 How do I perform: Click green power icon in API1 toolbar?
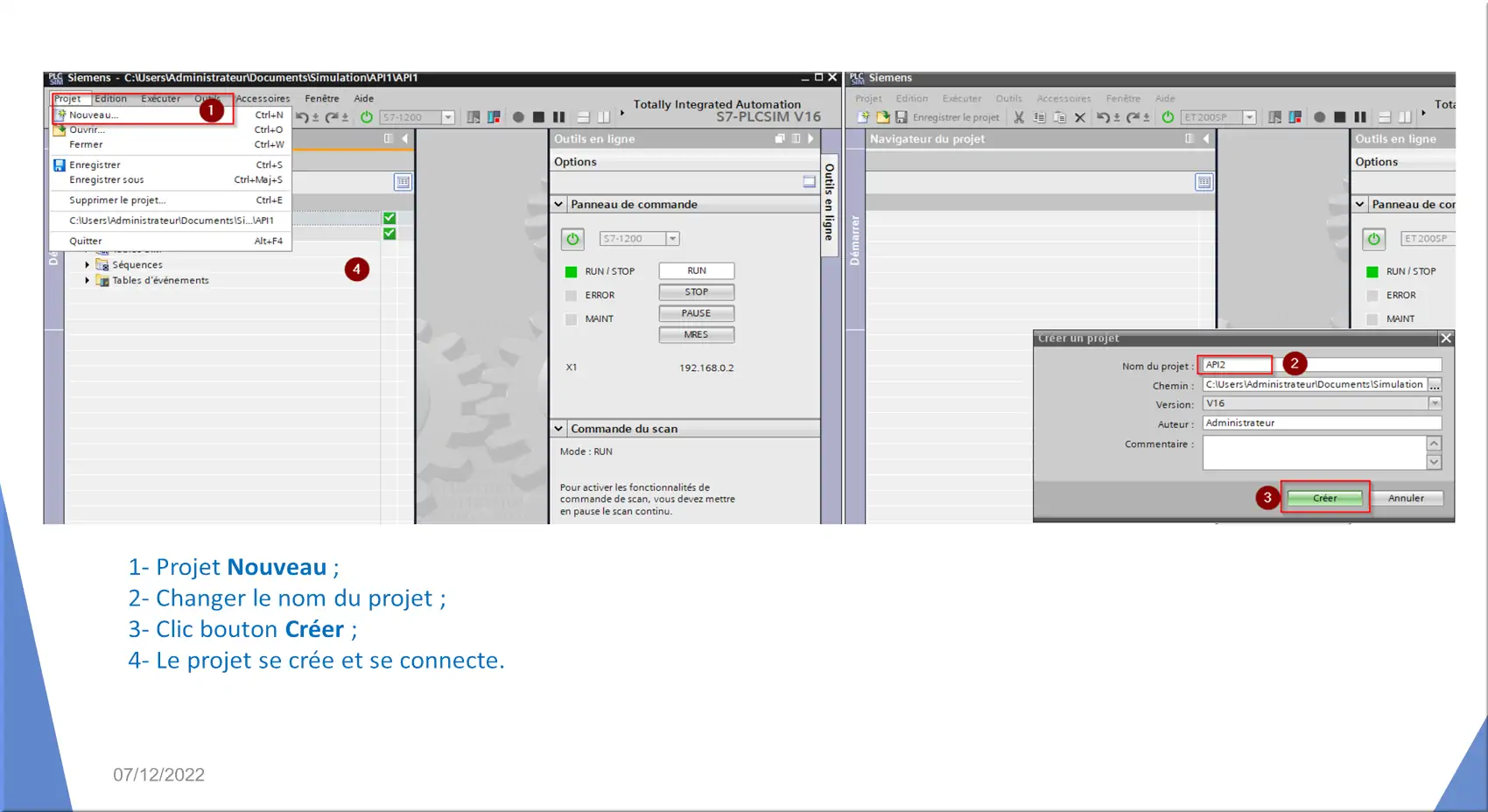(367, 117)
